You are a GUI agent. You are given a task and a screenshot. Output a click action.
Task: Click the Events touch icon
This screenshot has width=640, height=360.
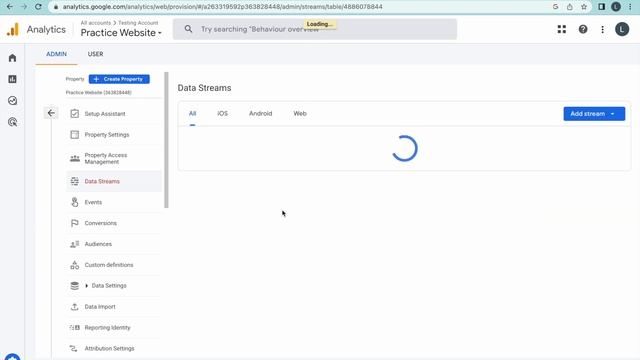pos(75,202)
